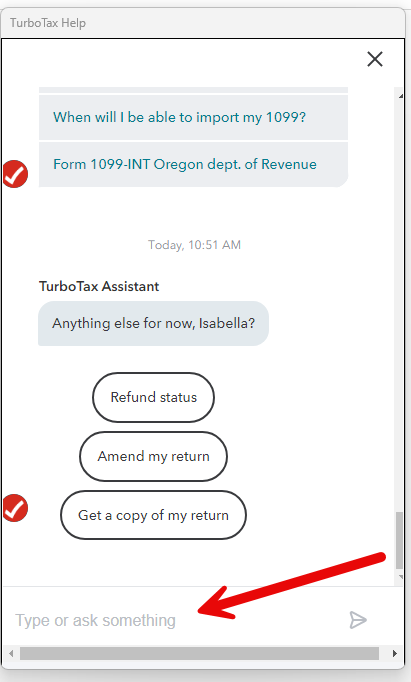This screenshot has height=682, width=411.
Task: Click the TurboTax checkmark avatar beside Get a copy
Action: pyautogui.click(x=15, y=508)
